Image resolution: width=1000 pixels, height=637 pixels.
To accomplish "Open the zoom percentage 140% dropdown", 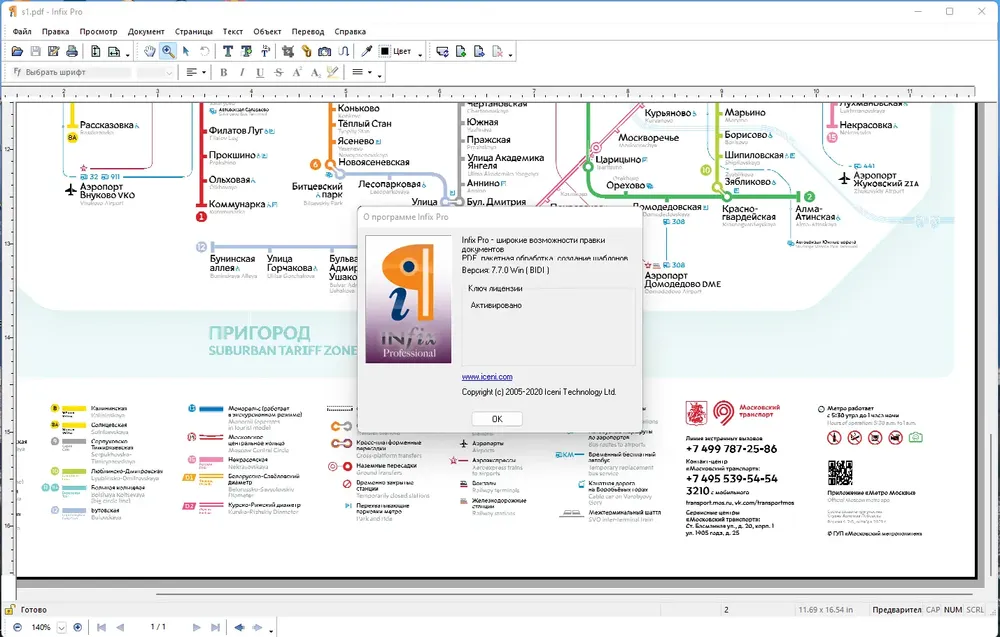I will pyautogui.click(x=61, y=627).
